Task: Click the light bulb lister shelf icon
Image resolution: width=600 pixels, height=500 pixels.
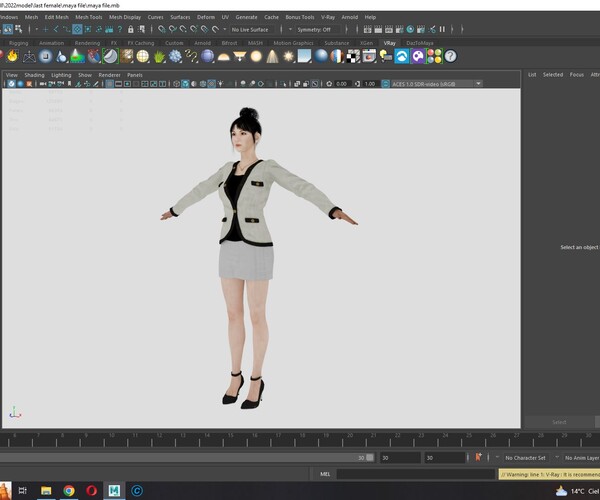Action: click(386, 56)
